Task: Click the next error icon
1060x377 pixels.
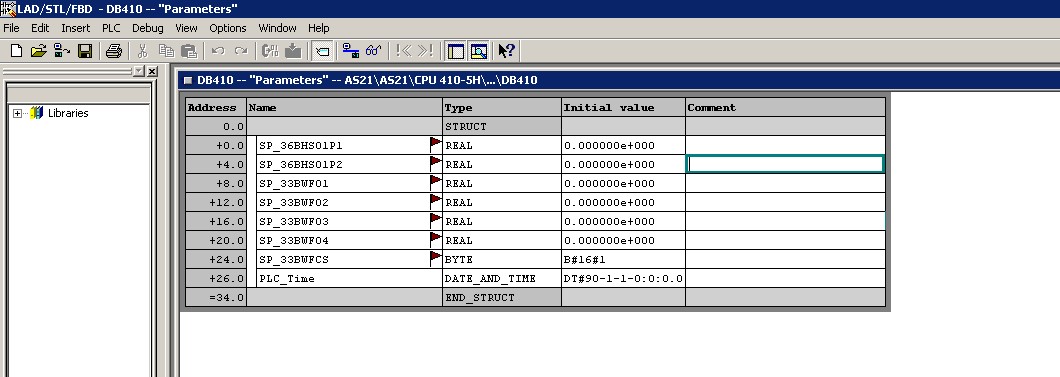Action: click(425, 51)
